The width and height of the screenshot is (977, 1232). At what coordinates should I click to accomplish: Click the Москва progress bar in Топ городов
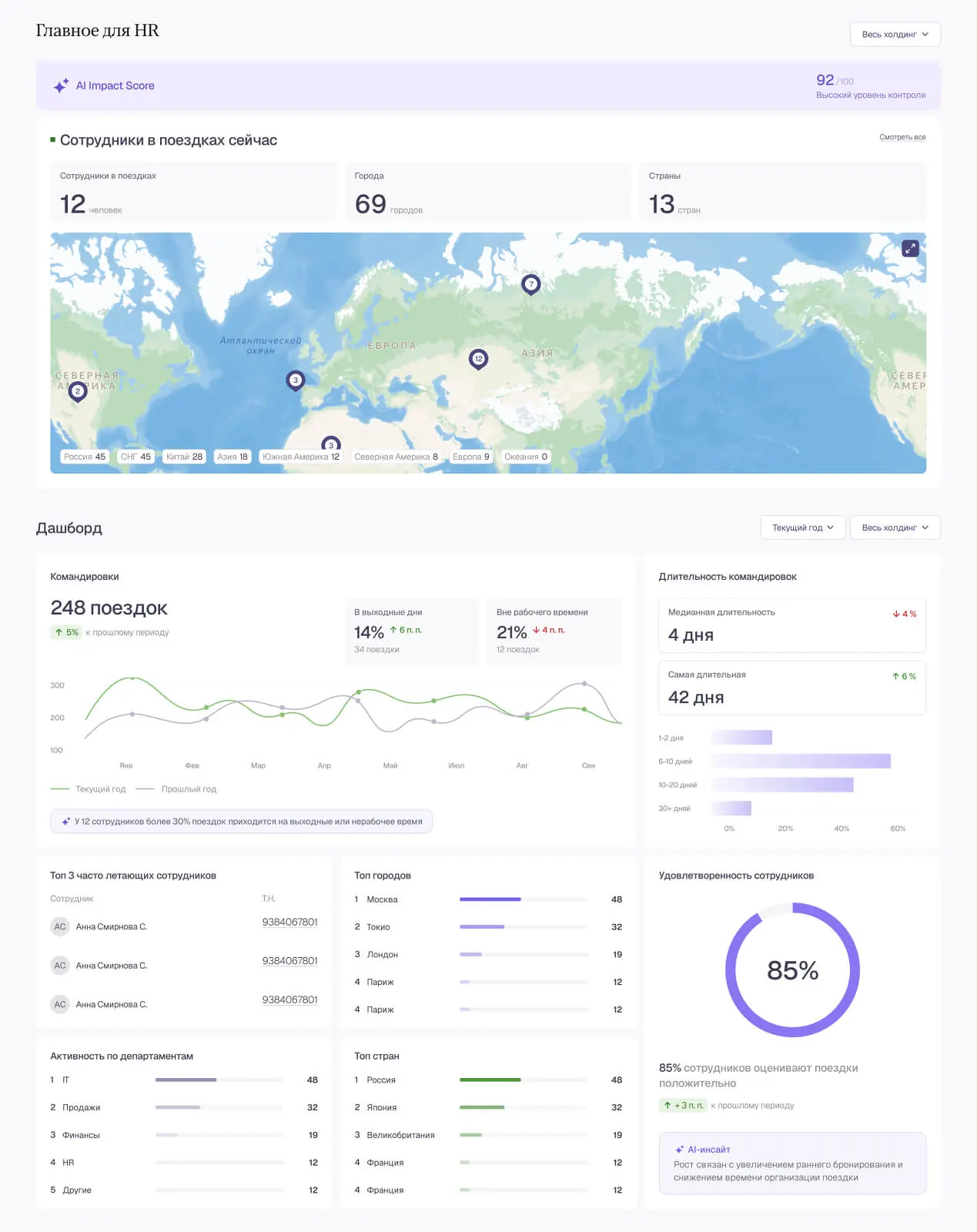(x=524, y=899)
